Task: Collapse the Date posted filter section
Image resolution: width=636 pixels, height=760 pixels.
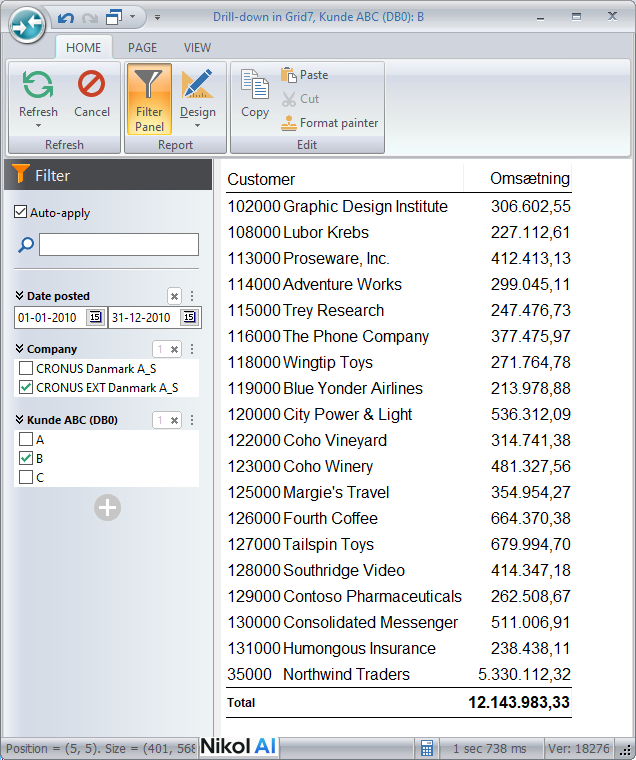Action: pyautogui.click(x=19, y=296)
